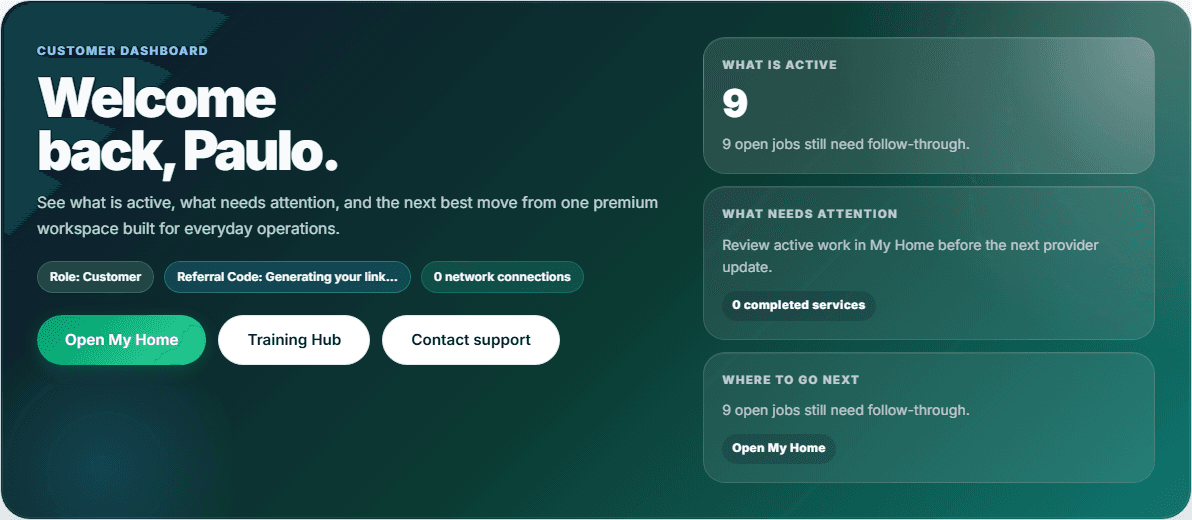1192x520 pixels.
Task: Click the WHAT NEEDS ATTENTION heading
Action: (x=810, y=214)
